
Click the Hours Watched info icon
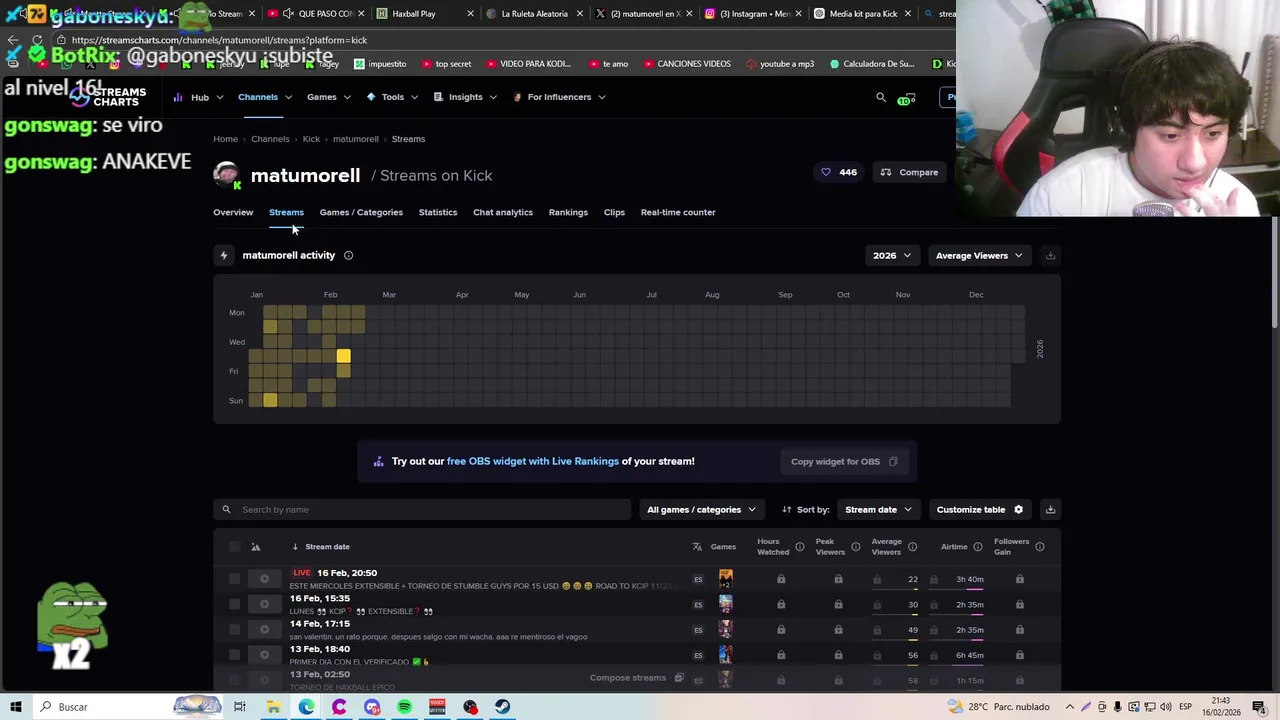pyautogui.click(x=799, y=547)
